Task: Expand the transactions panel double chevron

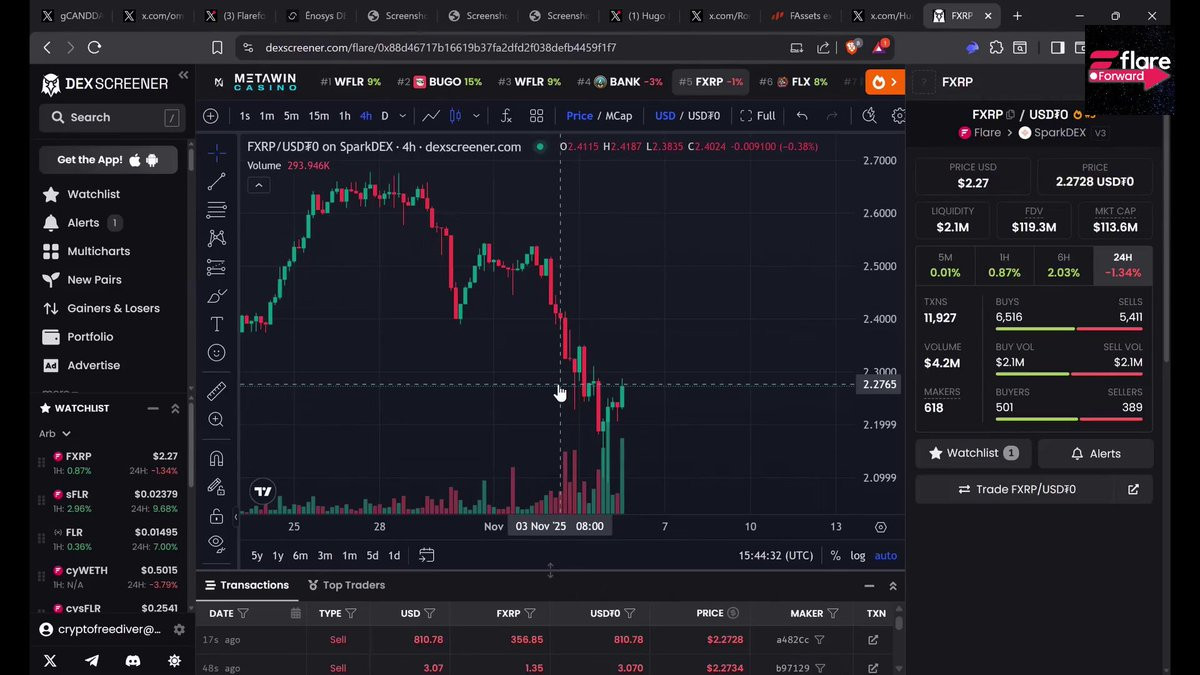Action: point(893,586)
